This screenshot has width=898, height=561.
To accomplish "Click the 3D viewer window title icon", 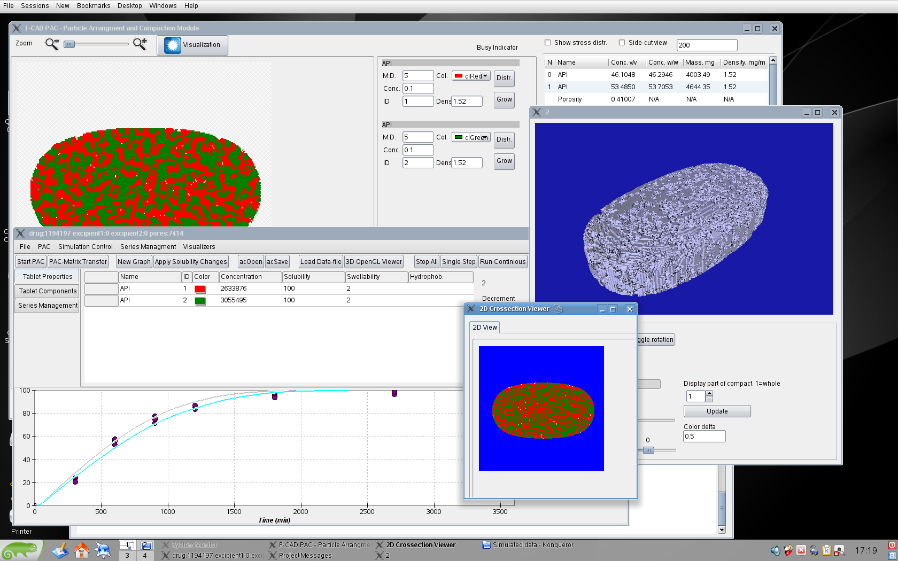I will (537, 112).
